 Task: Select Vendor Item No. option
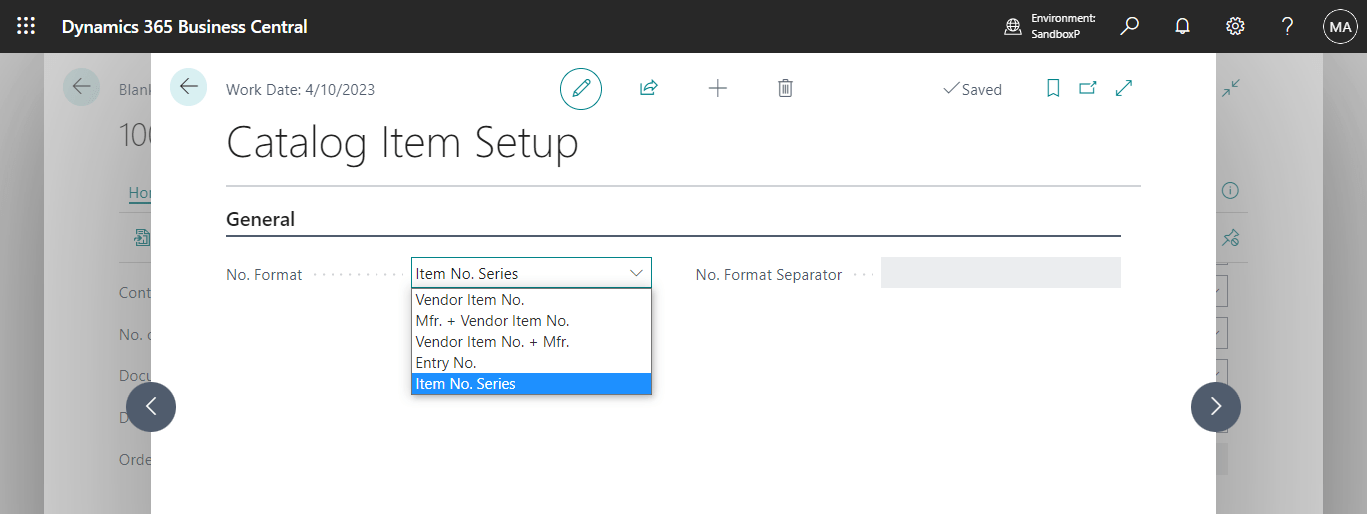tap(531, 300)
